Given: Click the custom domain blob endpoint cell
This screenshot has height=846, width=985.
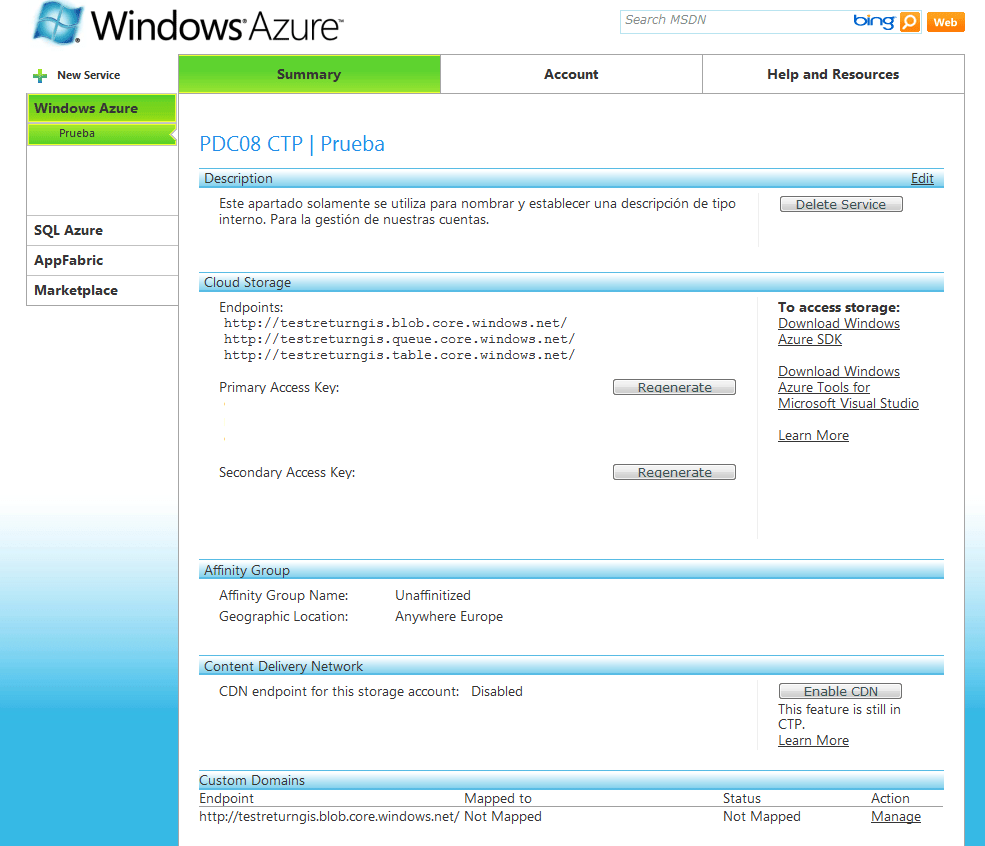Looking at the screenshot, I should coord(329,816).
